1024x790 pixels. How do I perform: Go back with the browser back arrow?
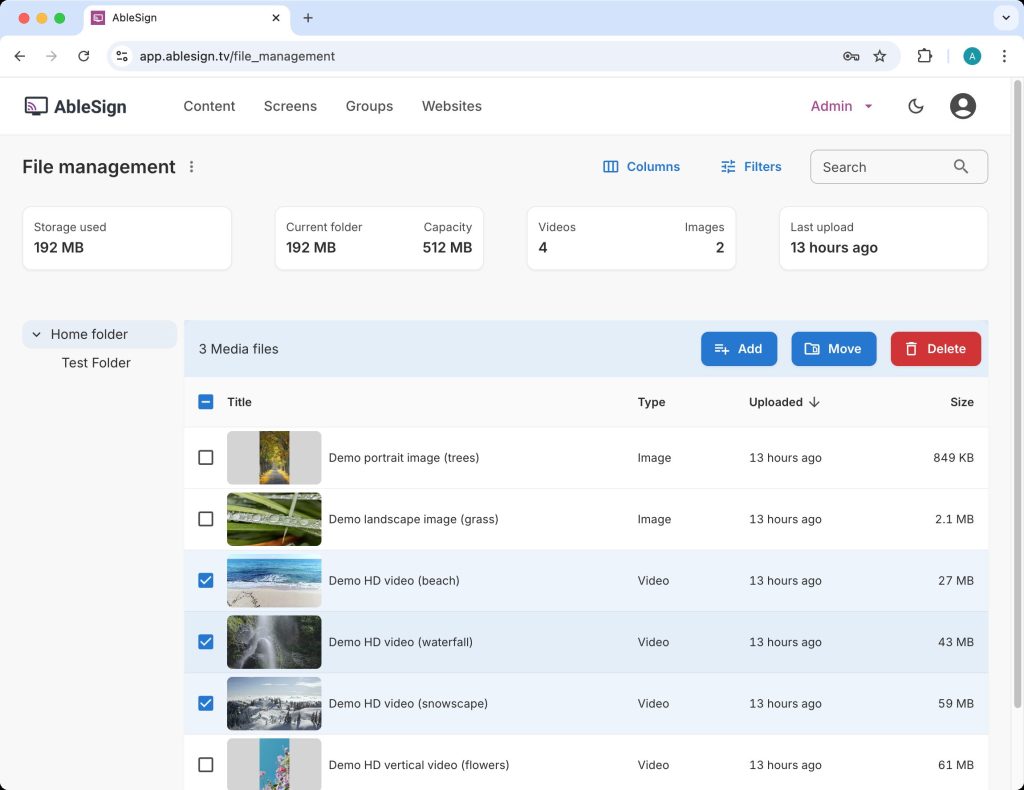(x=20, y=56)
